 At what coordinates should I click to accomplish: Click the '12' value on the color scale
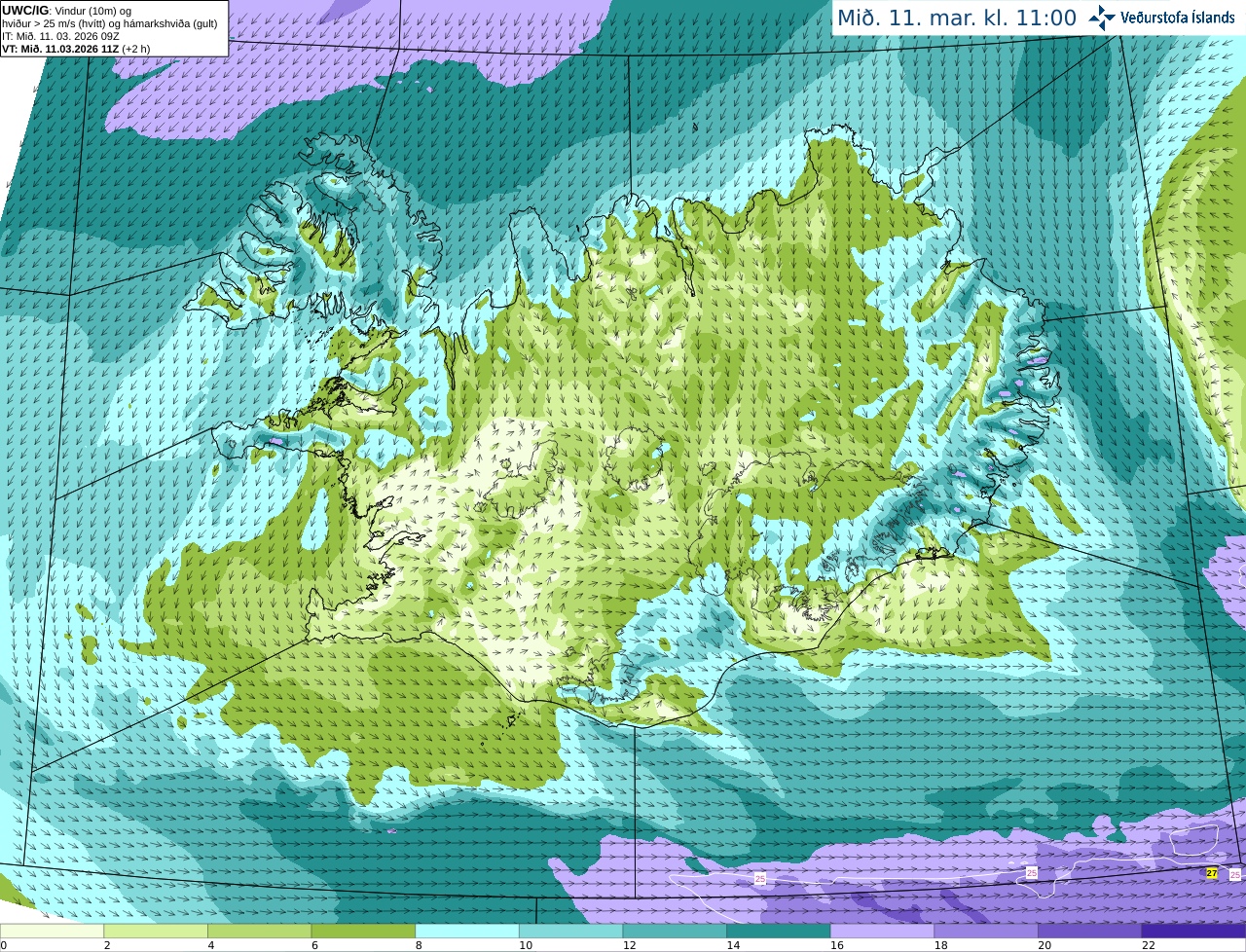(629, 945)
